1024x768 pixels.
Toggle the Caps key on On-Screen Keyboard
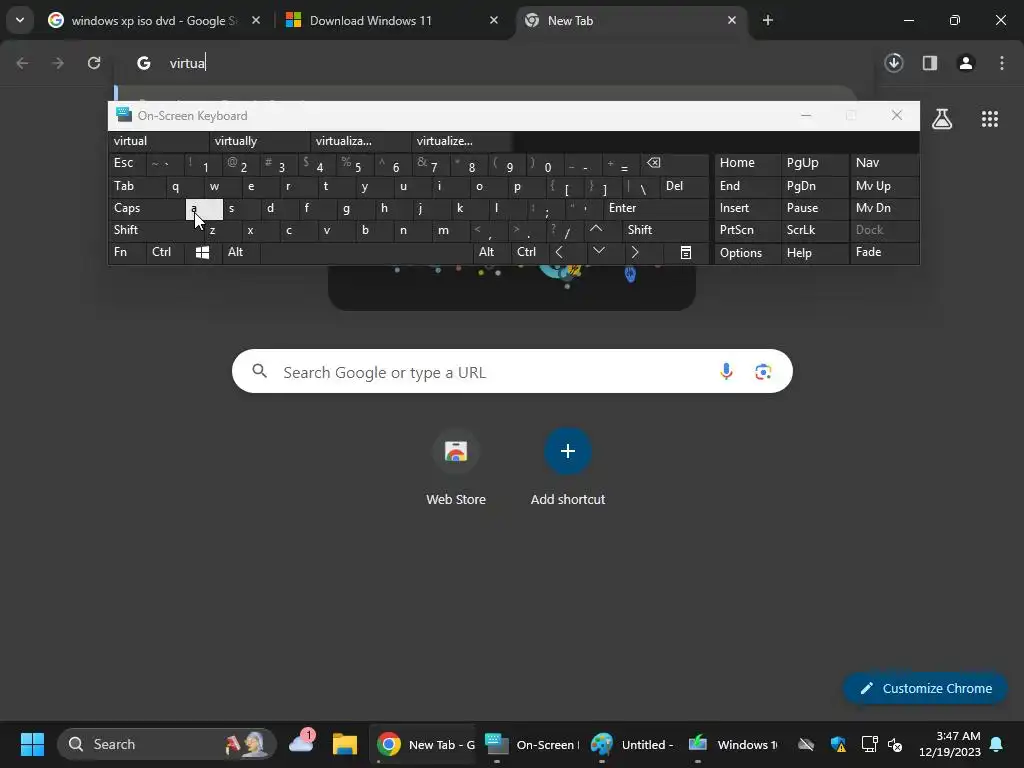coord(147,208)
